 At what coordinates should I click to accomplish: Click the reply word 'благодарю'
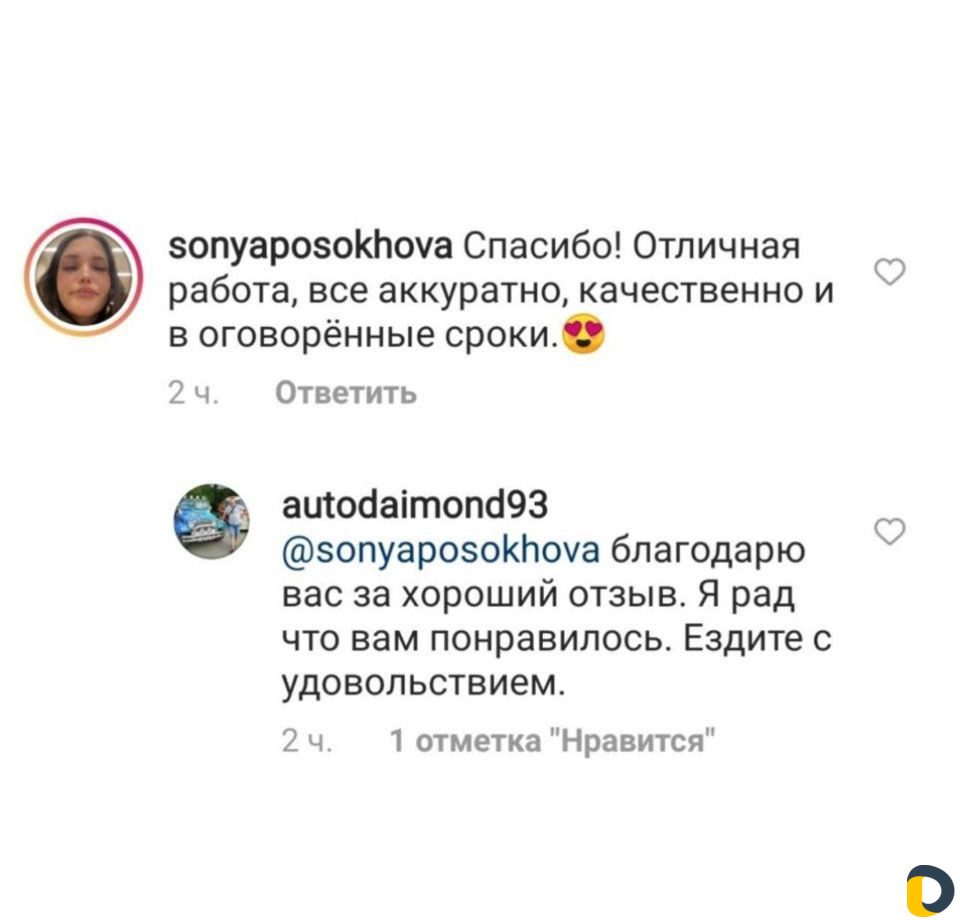pos(708,550)
